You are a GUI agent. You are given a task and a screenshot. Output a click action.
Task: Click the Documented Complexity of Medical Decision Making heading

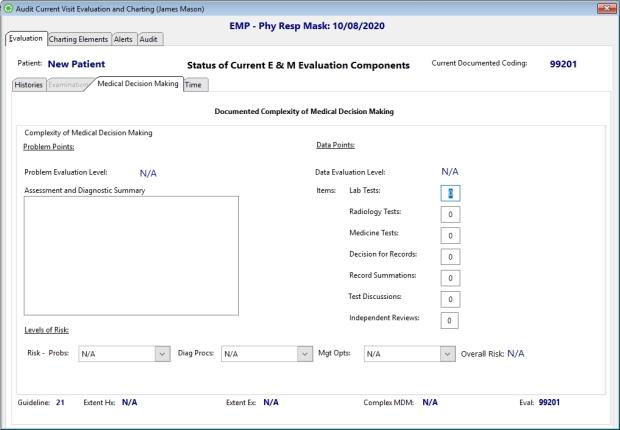click(x=304, y=112)
